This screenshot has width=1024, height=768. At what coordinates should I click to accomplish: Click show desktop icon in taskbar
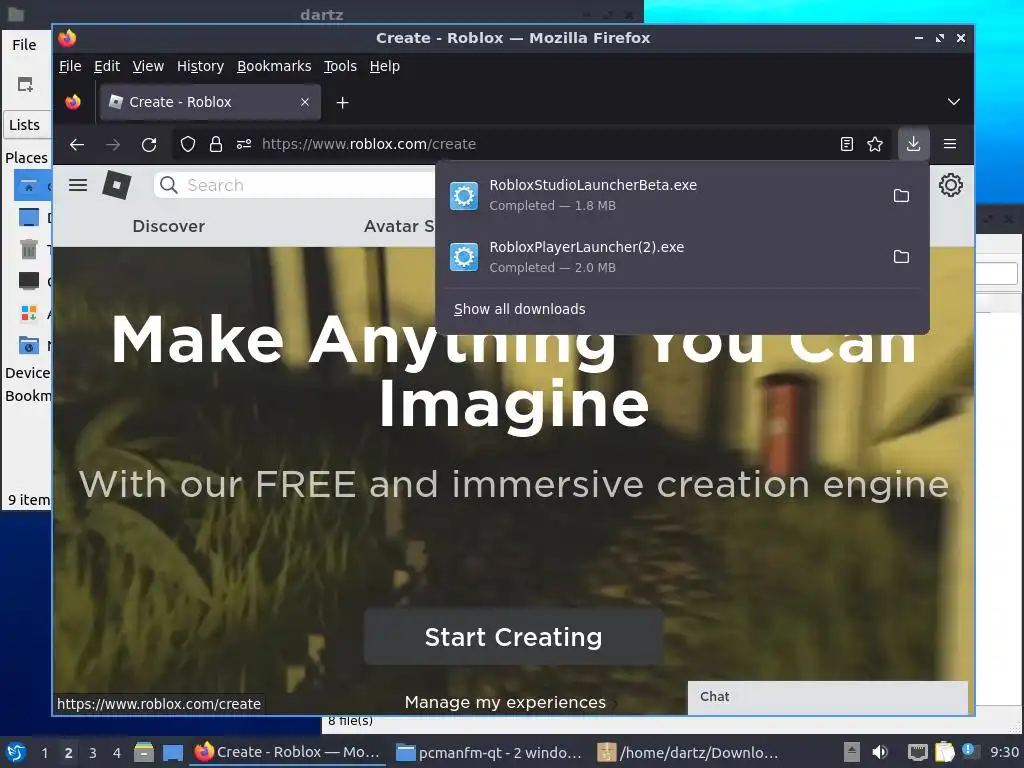tap(172, 752)
